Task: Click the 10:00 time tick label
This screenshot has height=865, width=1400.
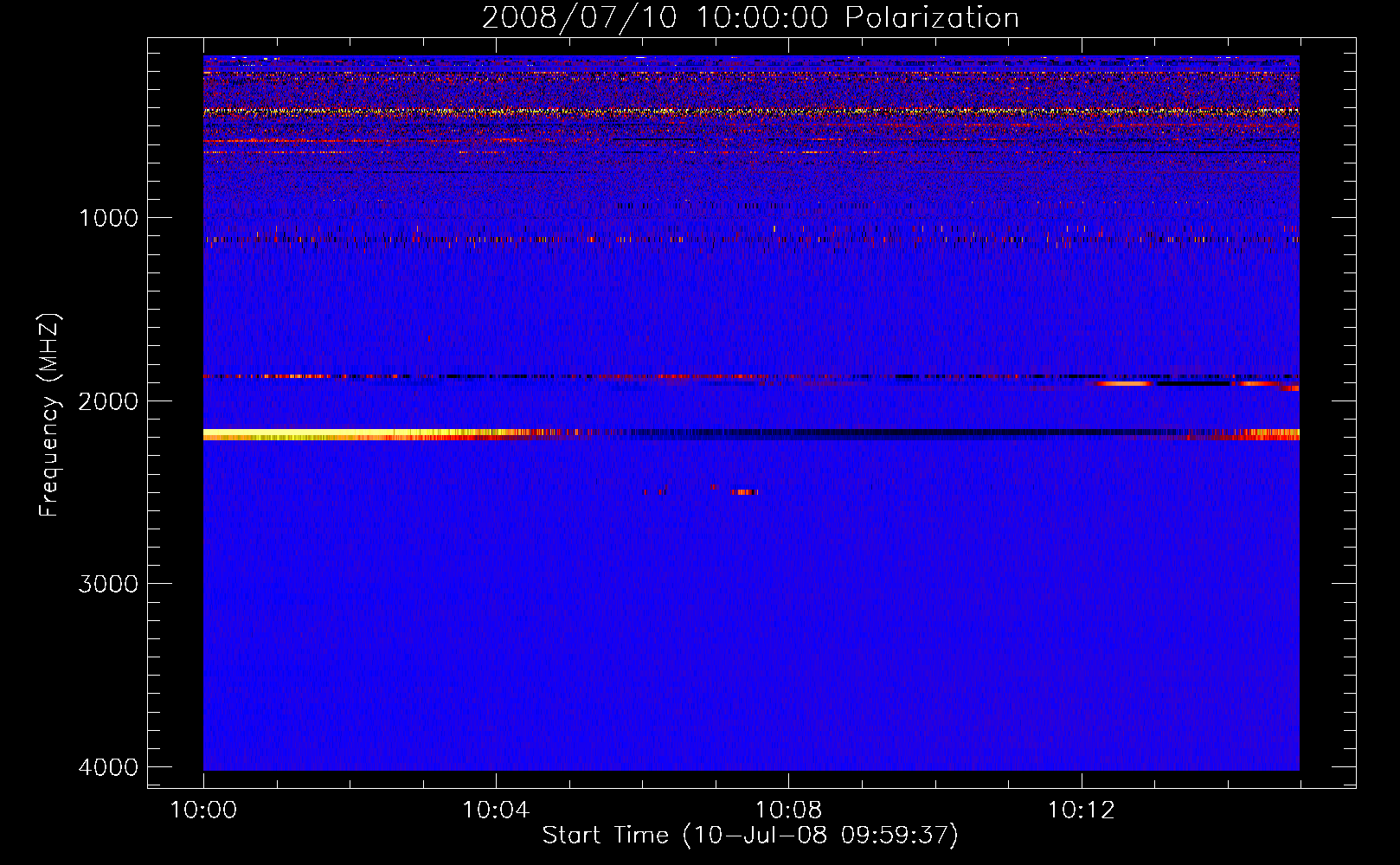Action: [203, 811]
